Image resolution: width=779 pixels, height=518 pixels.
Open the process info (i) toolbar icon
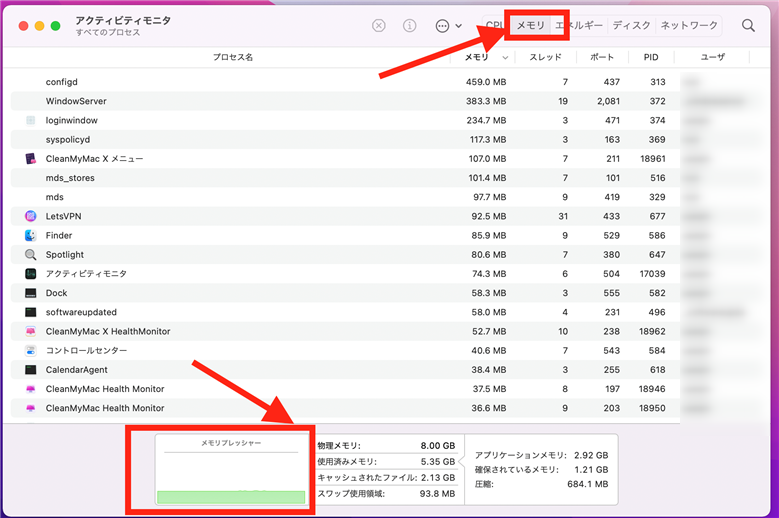point(409,25)
